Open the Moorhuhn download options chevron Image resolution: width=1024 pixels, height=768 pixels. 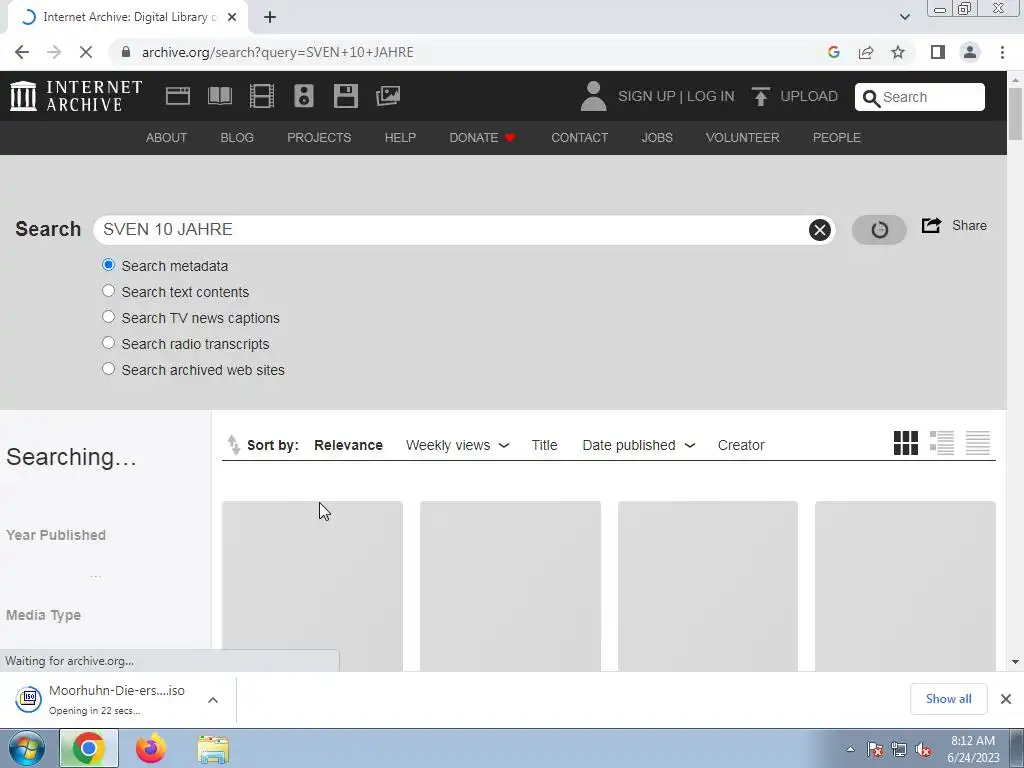coord(213,699)
